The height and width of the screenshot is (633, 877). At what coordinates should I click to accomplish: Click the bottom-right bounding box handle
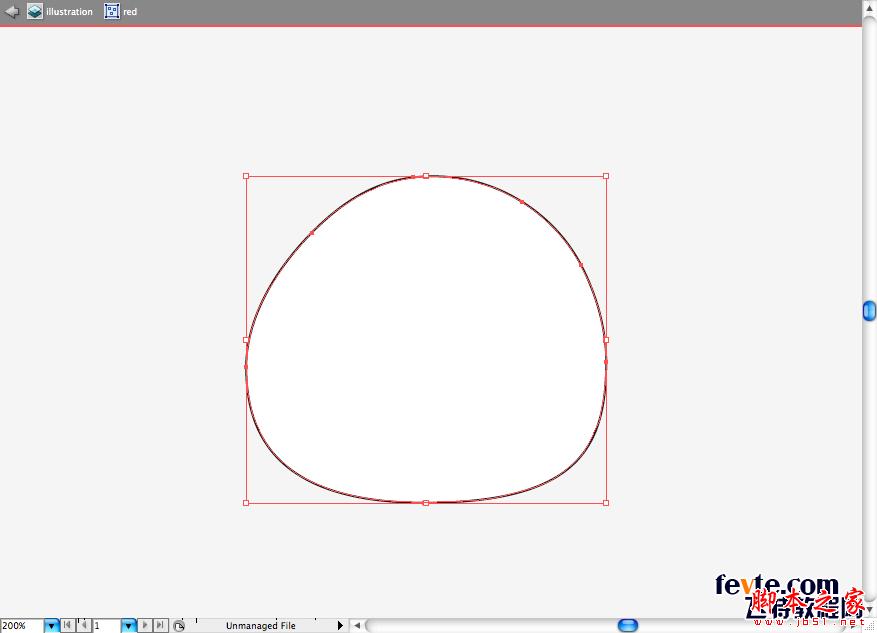click(606, 503)
